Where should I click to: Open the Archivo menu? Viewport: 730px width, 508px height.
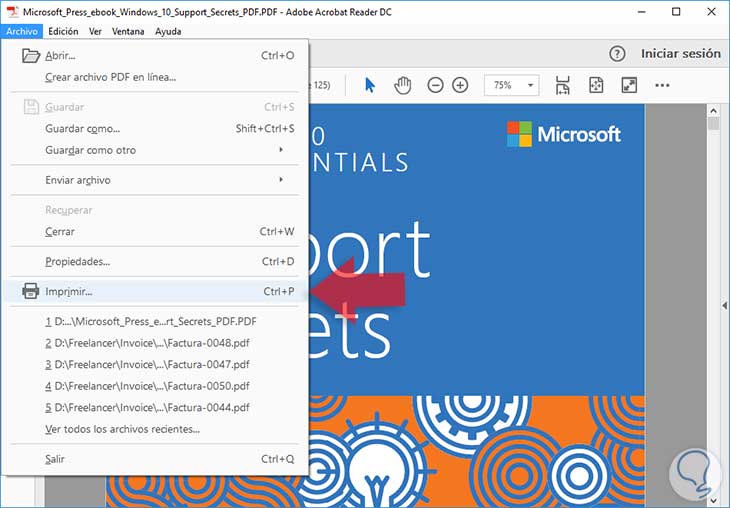click(22, 31)
